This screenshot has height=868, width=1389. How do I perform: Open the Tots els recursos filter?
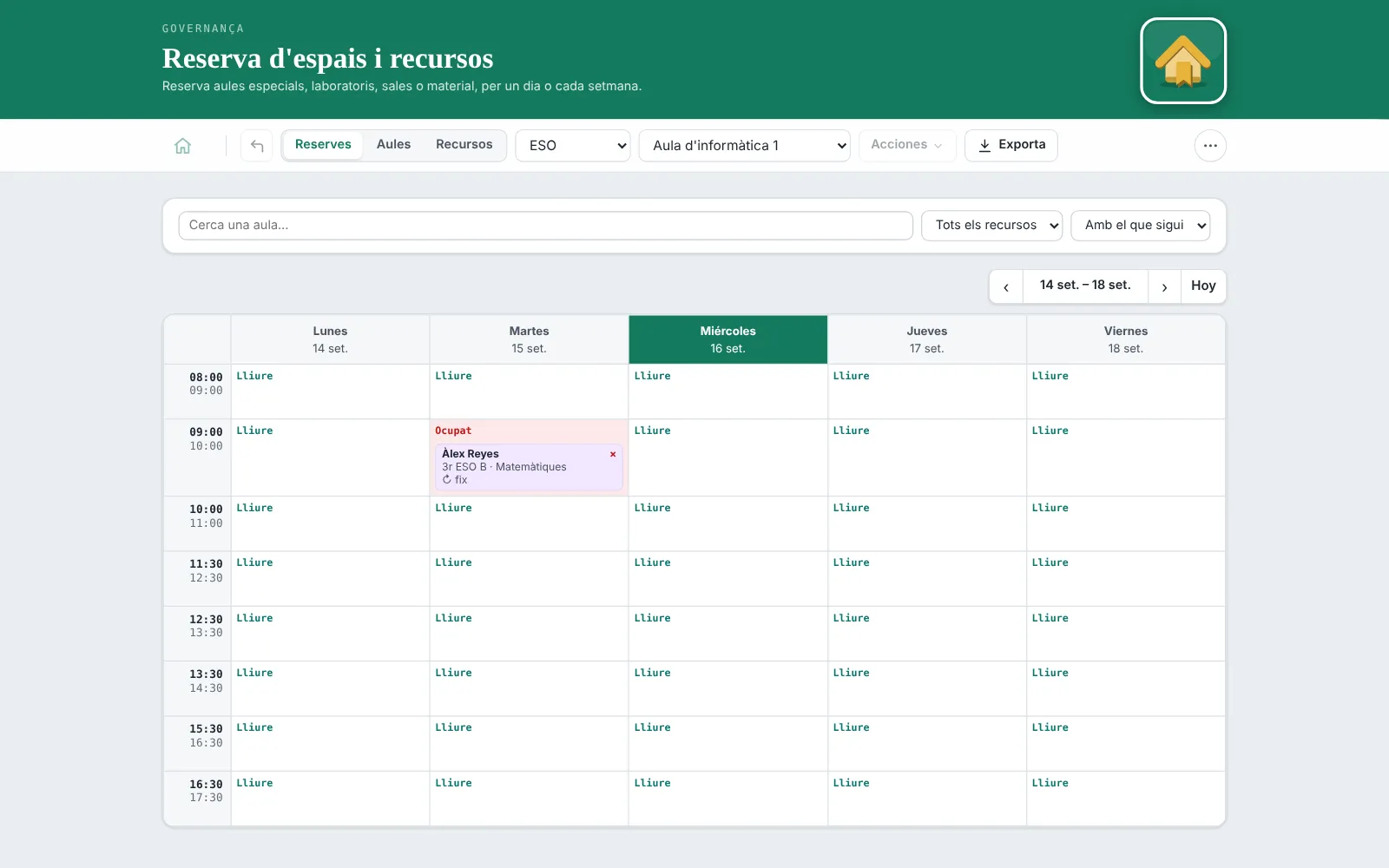click(x=992, y=226)
